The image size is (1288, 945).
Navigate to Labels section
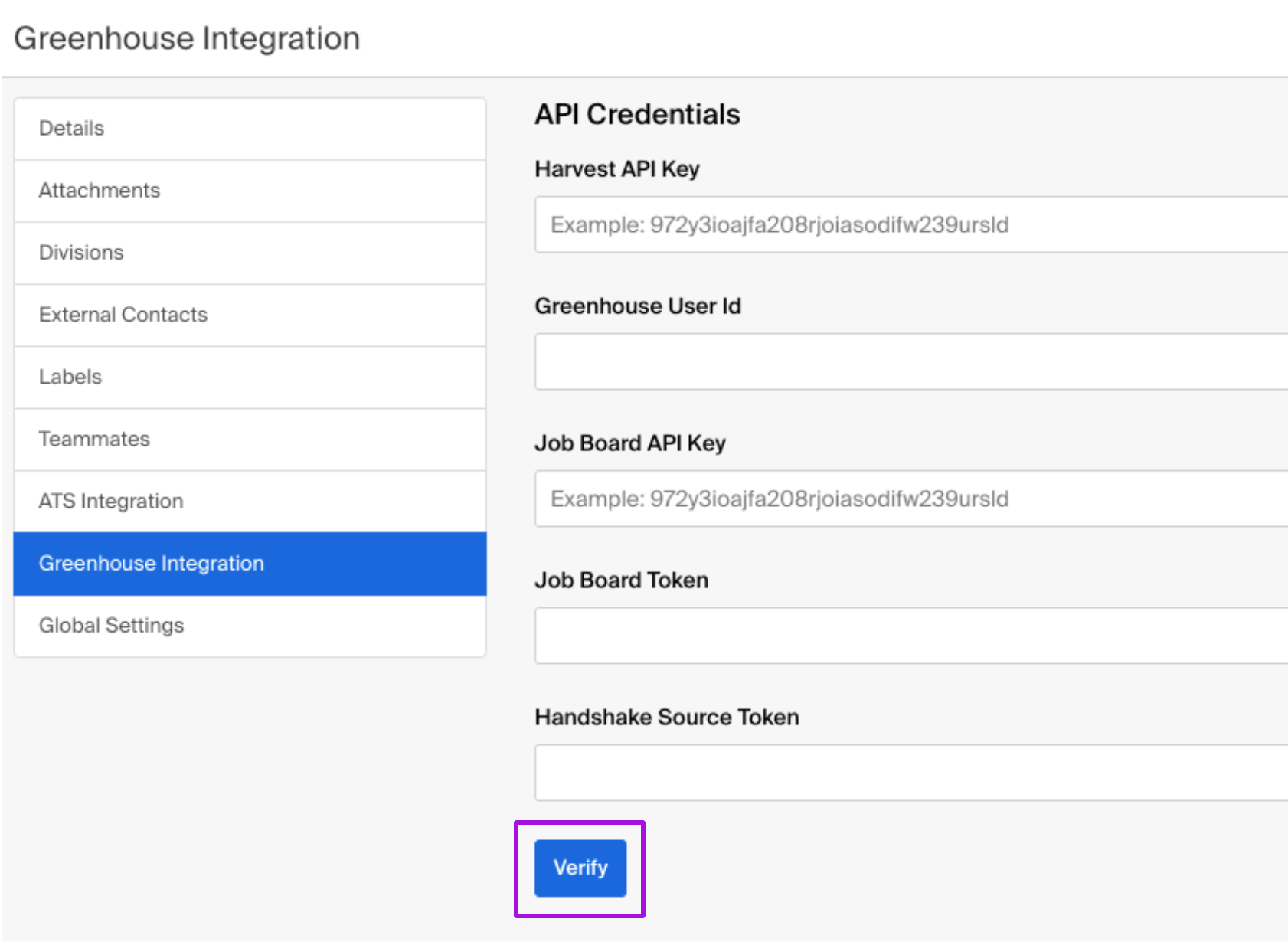(250, 377)
